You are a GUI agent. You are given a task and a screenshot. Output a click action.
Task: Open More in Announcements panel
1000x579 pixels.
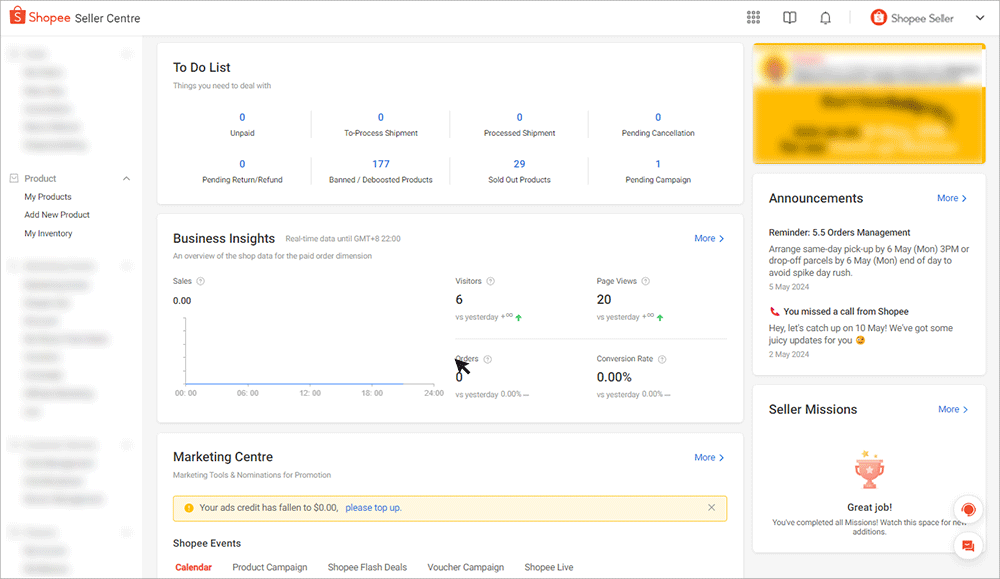(952, 199)
